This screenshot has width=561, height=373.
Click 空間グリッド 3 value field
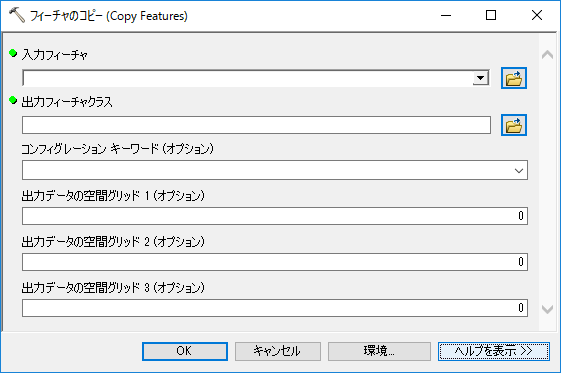tap(275, 308)
